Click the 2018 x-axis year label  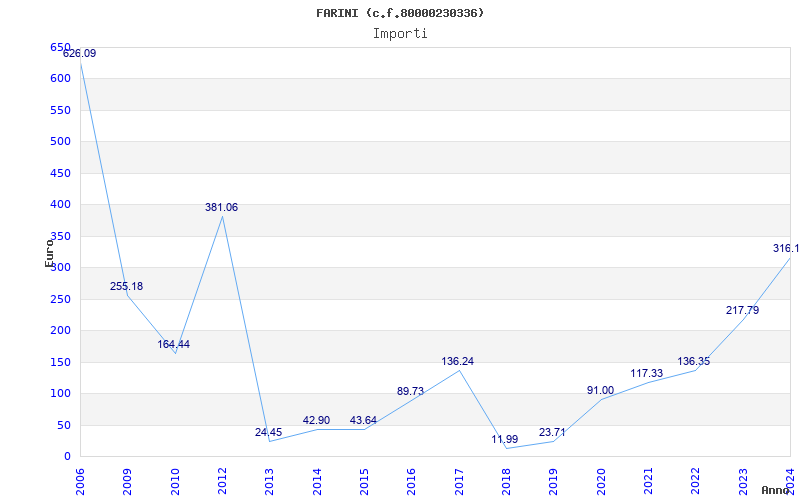[506, 482]
